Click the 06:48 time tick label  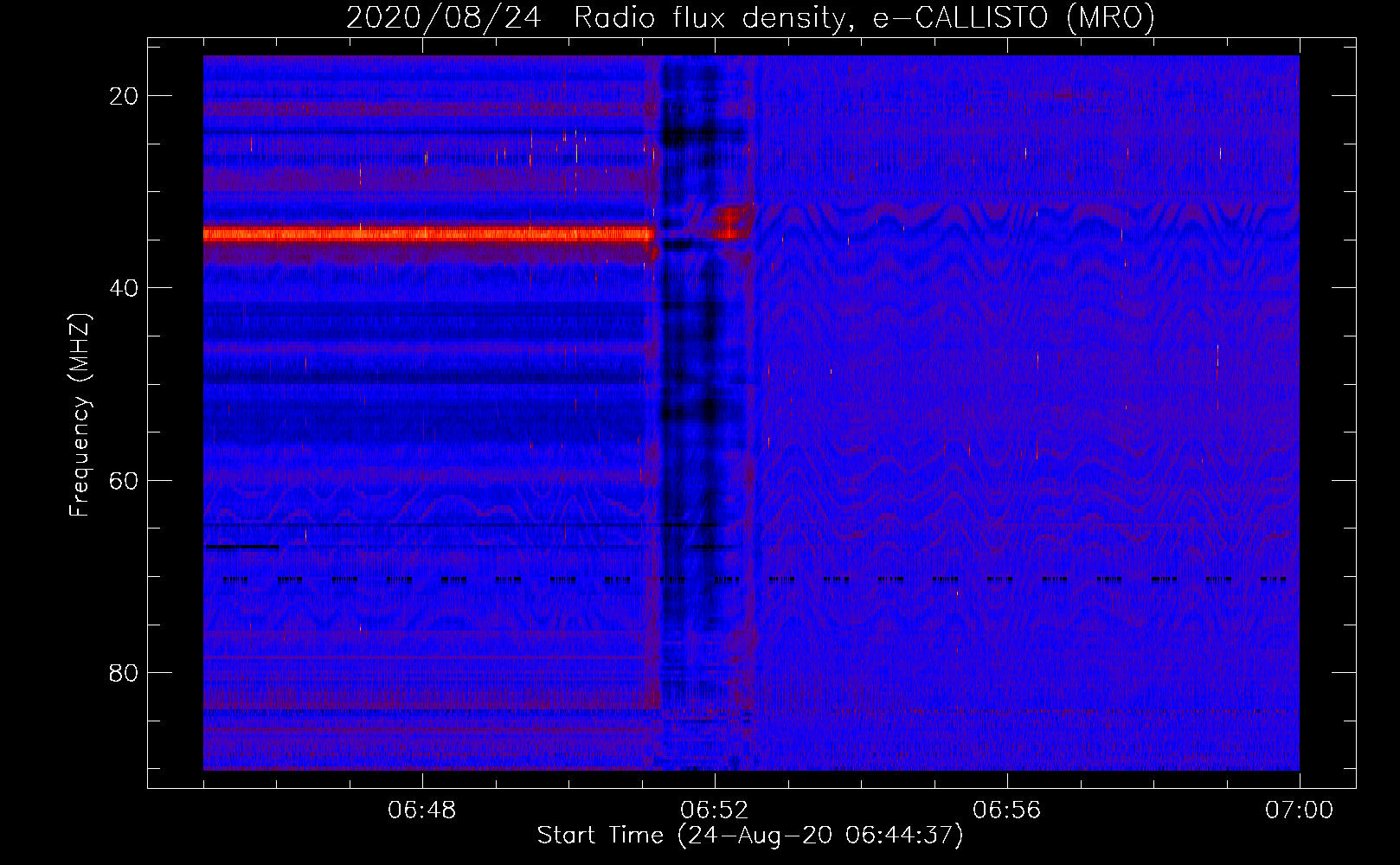pos(422,811)
